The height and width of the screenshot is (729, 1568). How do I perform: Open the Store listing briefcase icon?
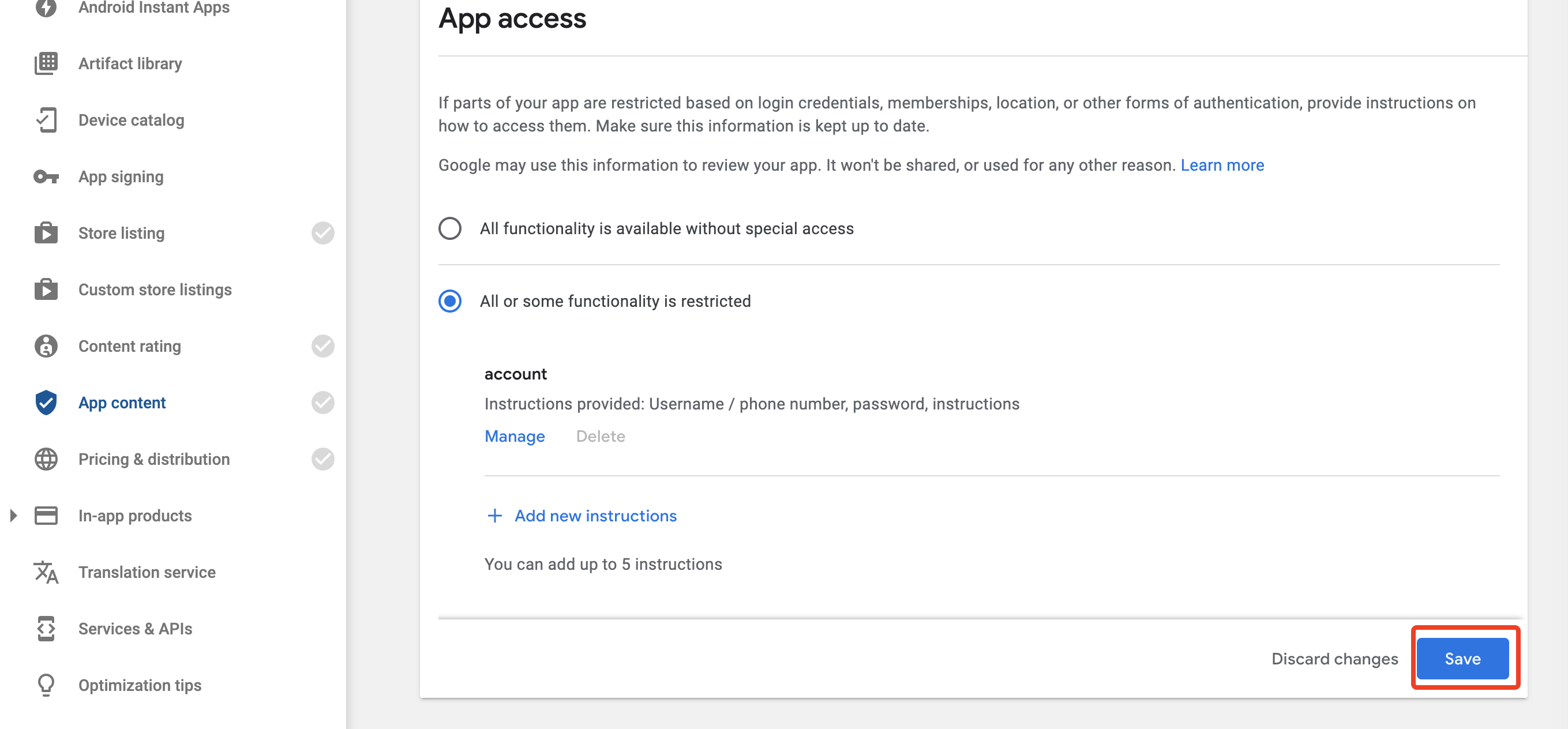(x=46, y=232)
